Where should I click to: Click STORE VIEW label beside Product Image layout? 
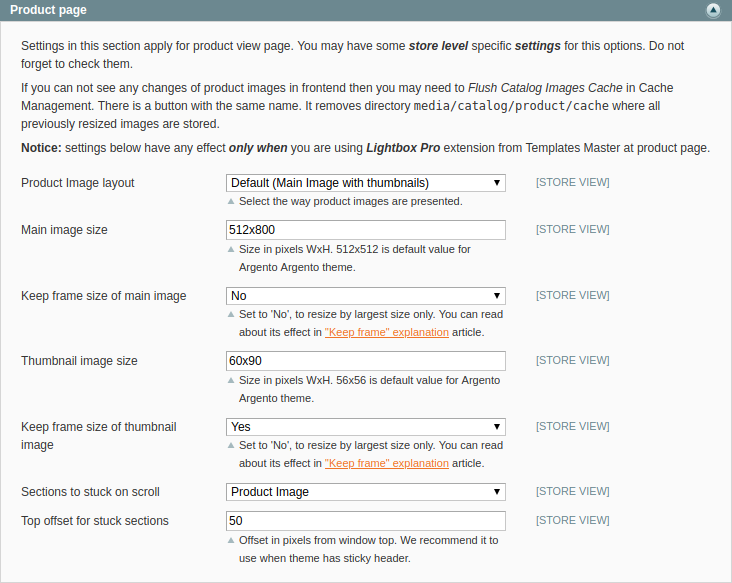tap(573, 183)
